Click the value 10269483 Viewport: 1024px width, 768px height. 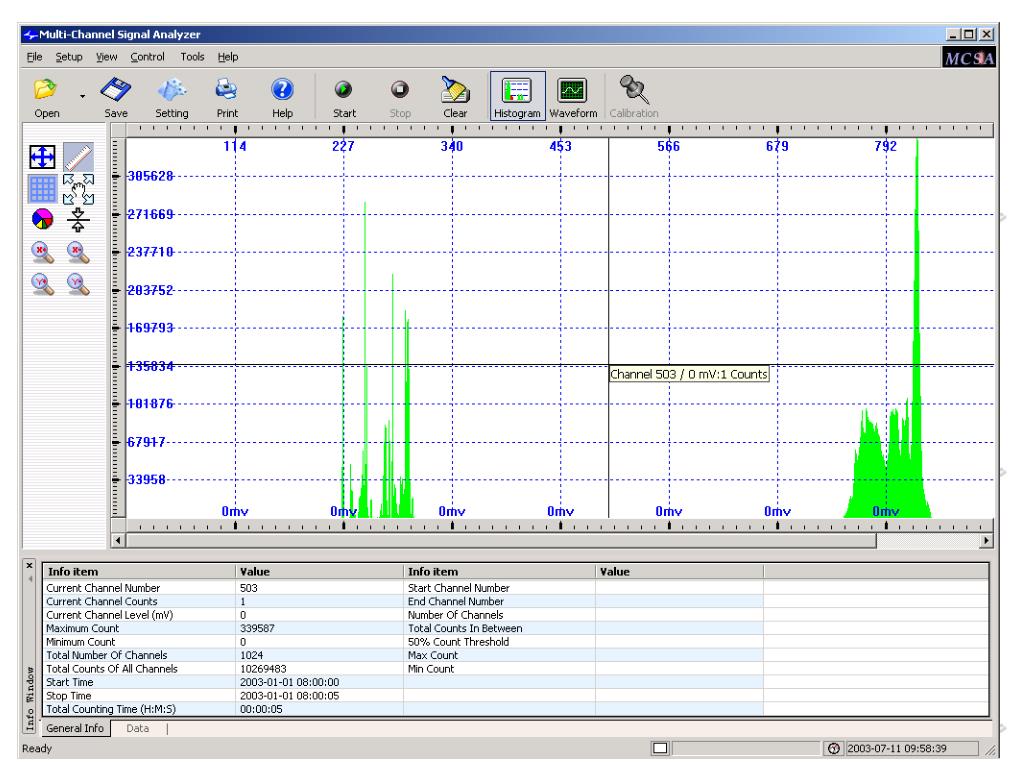click(263, 669)
